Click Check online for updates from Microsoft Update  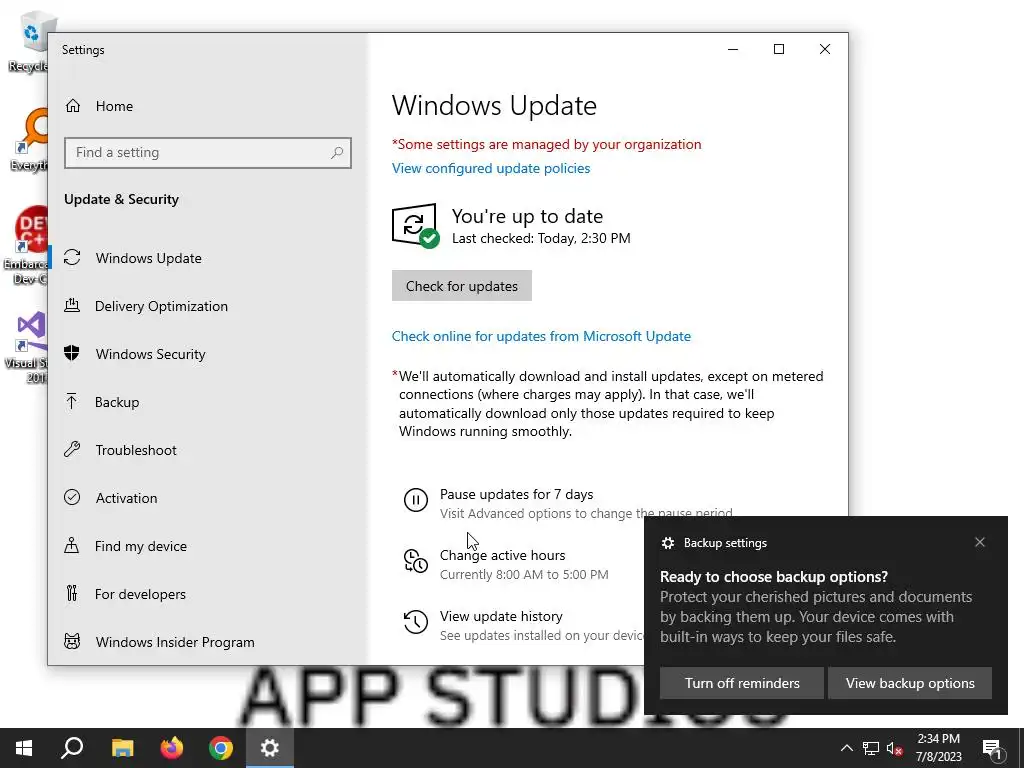point(541,336)
